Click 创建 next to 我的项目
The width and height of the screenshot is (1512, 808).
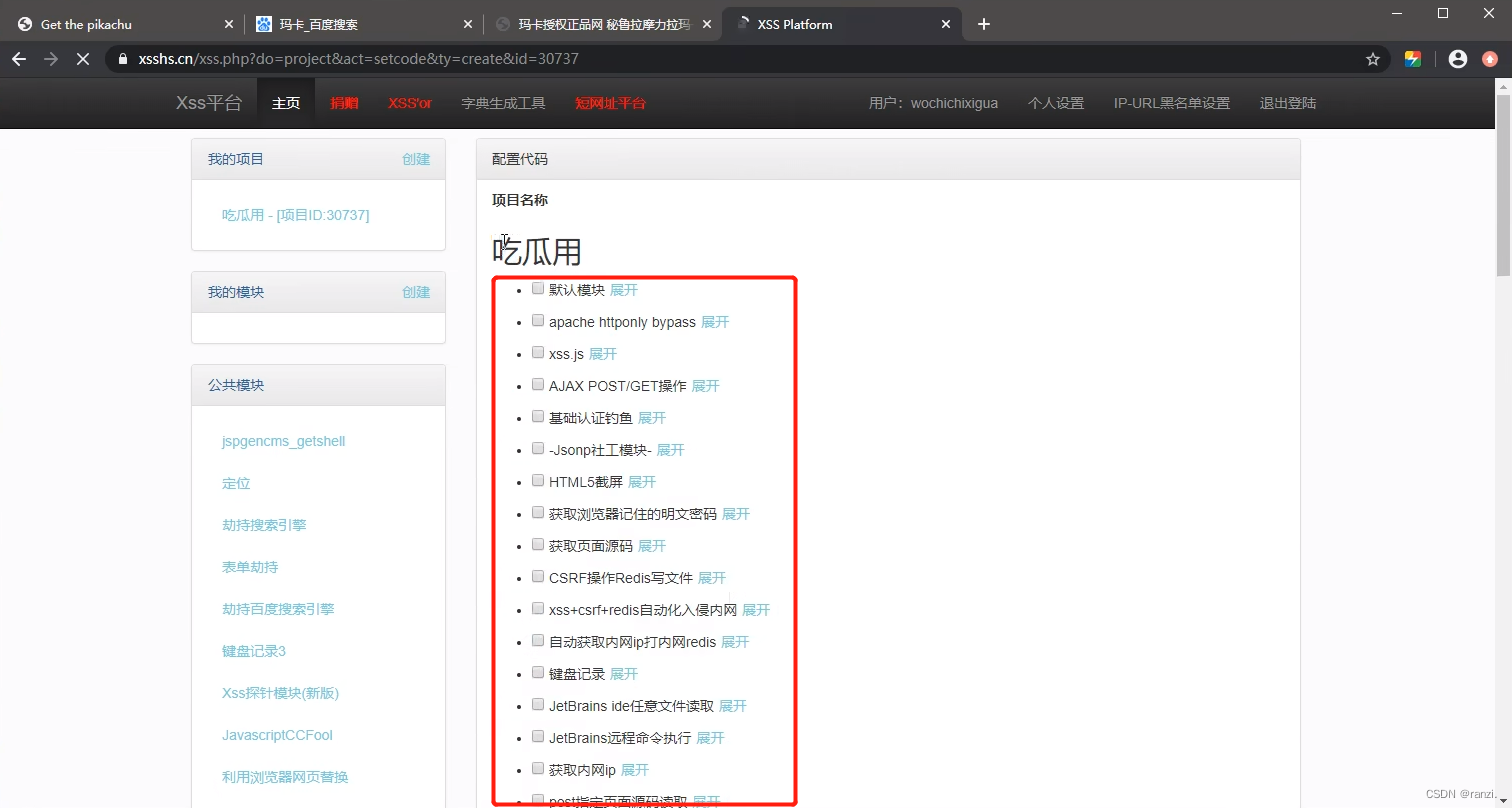pyautogui.click(x=416, y=158)
